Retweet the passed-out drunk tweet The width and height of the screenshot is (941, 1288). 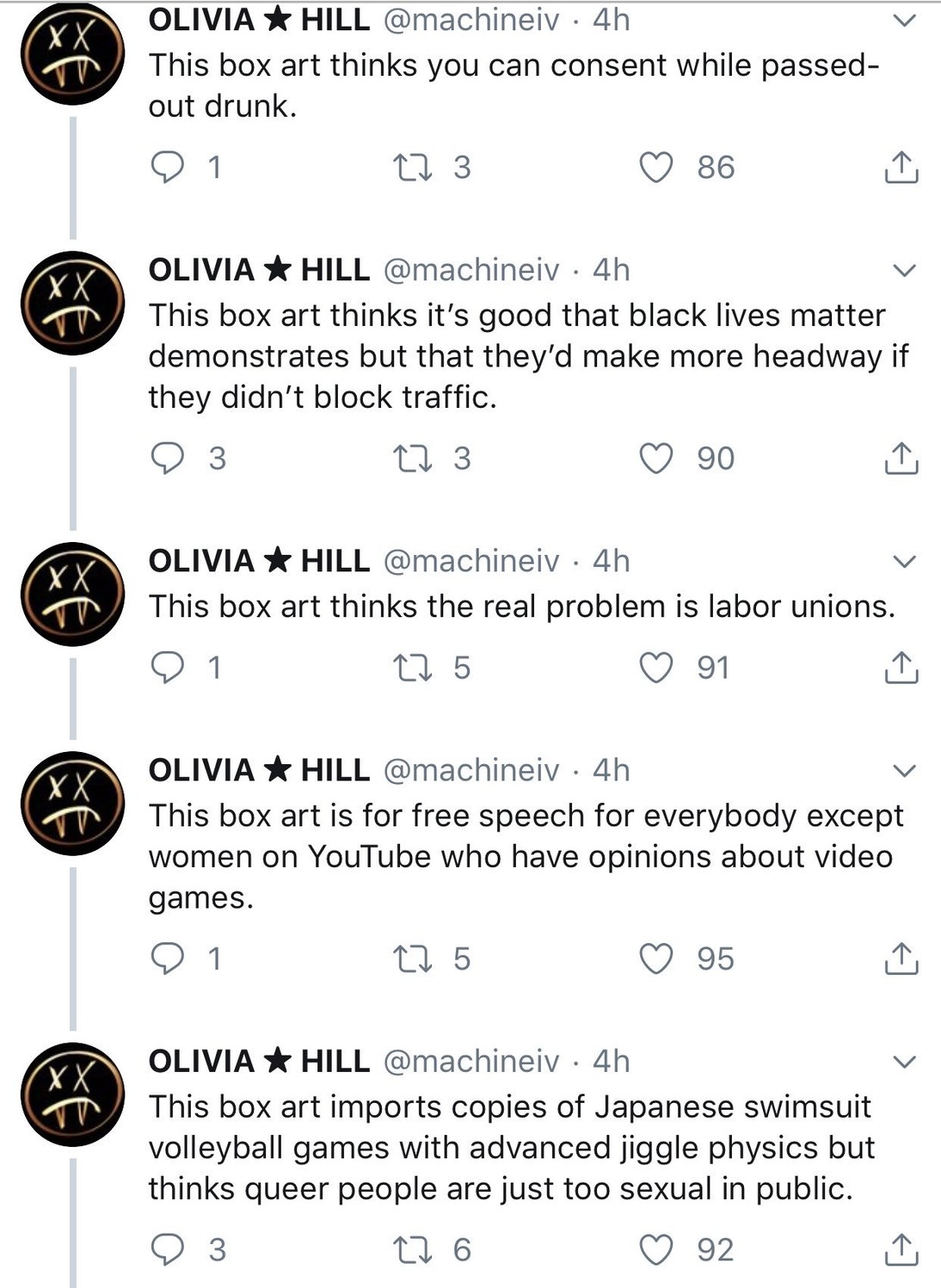tap(412, 167)
